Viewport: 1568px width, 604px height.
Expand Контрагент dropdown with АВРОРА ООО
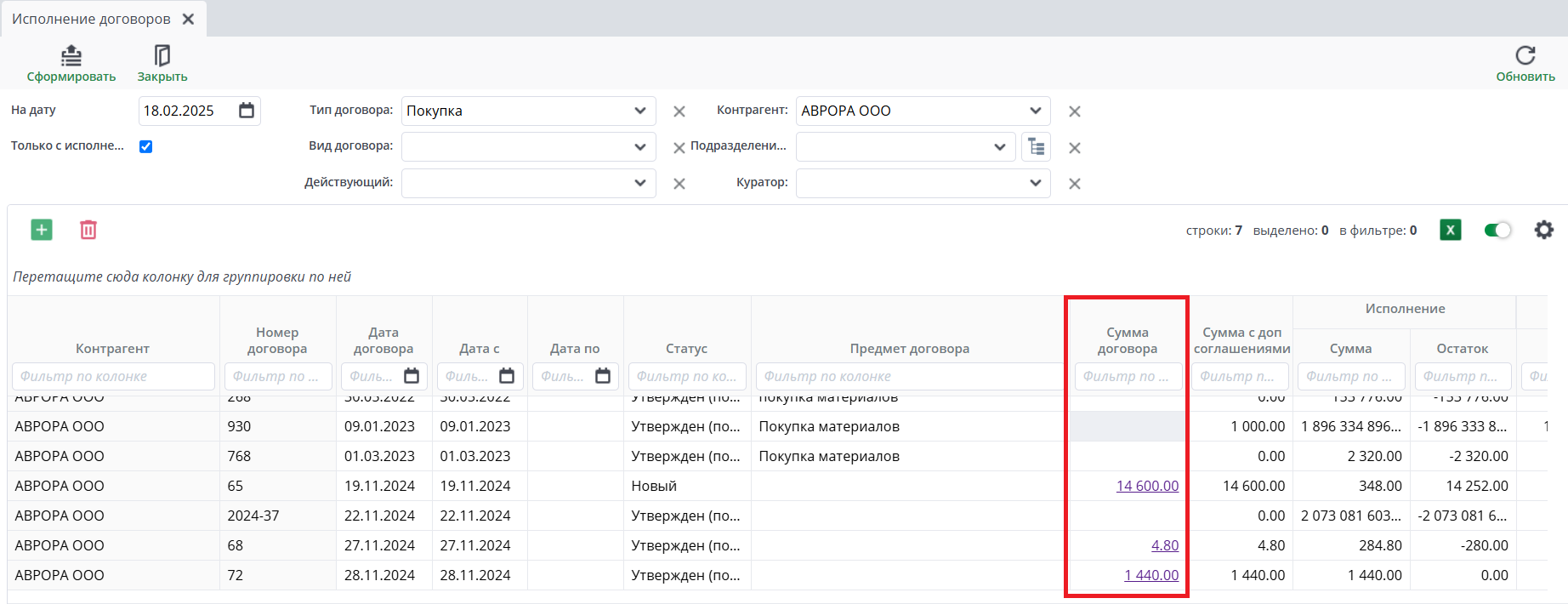pos(1035,111)
